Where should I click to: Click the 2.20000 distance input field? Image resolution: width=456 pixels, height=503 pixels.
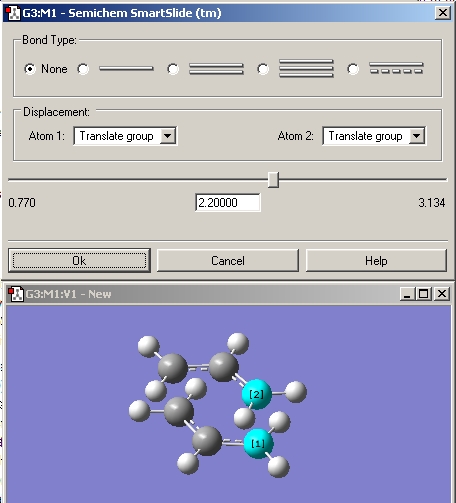click(x=228, y=202)
